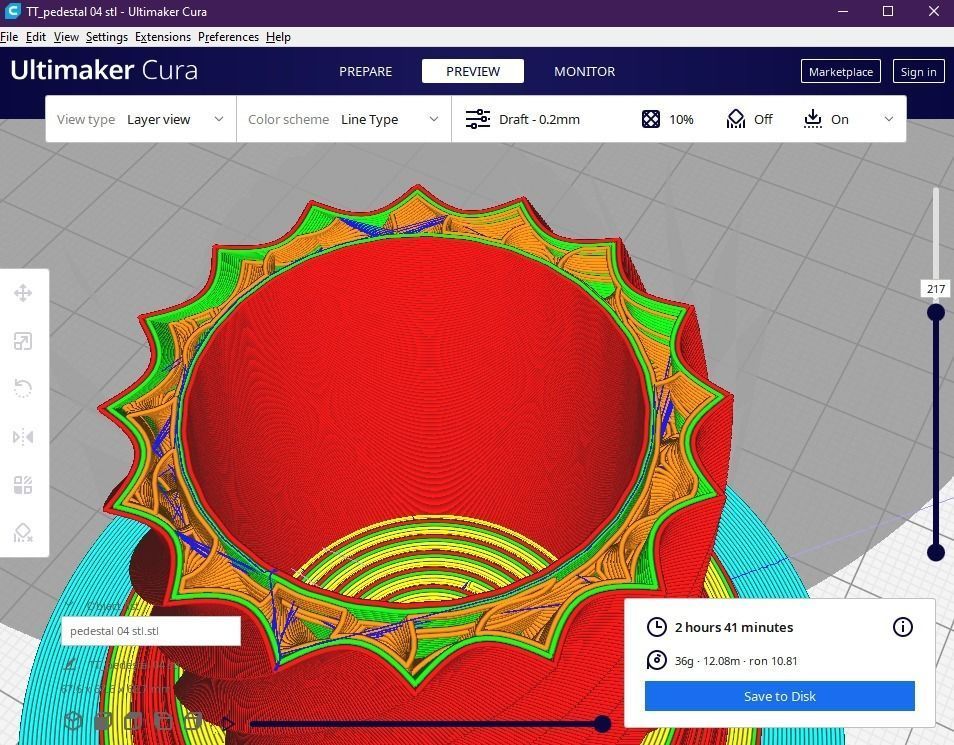This screenshot has width=954, height=745.
Task: Open the Marketplace
Action: [841, 72]
